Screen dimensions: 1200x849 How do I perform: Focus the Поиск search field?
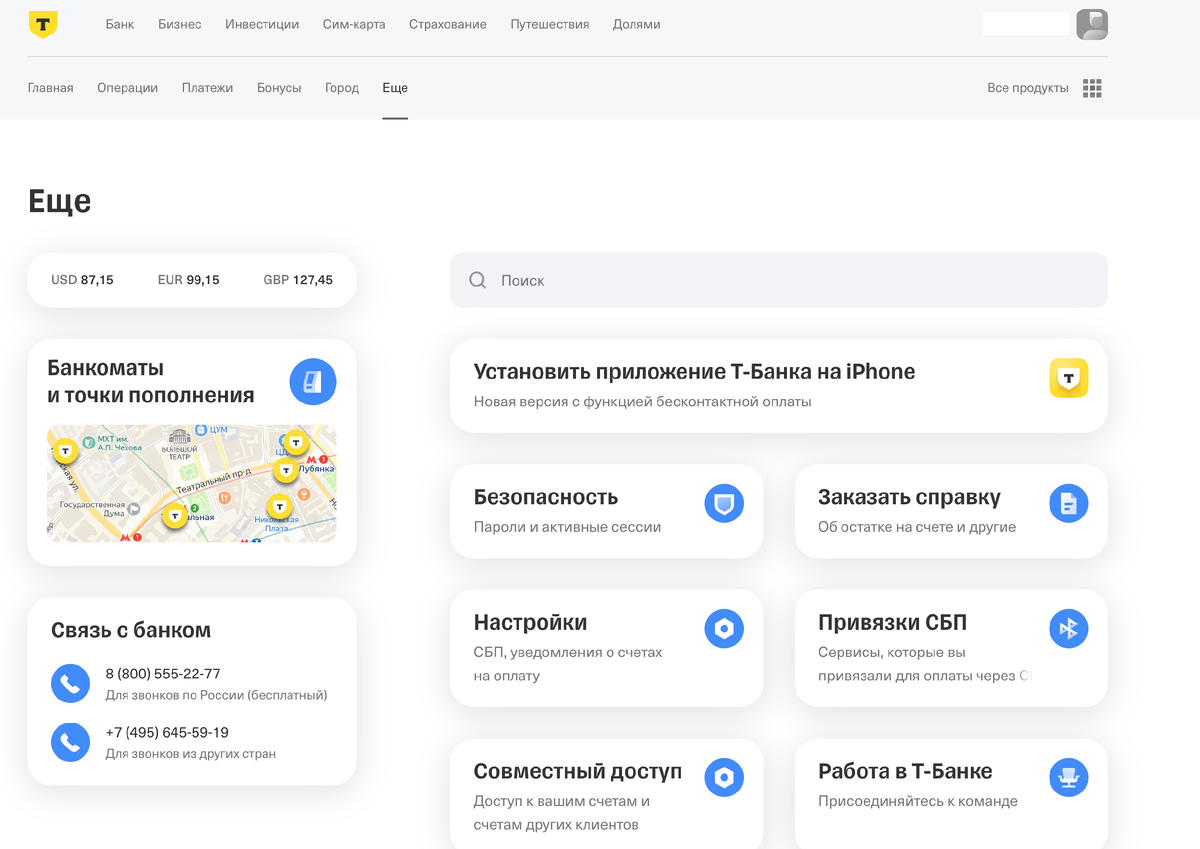tap(779, 280)
